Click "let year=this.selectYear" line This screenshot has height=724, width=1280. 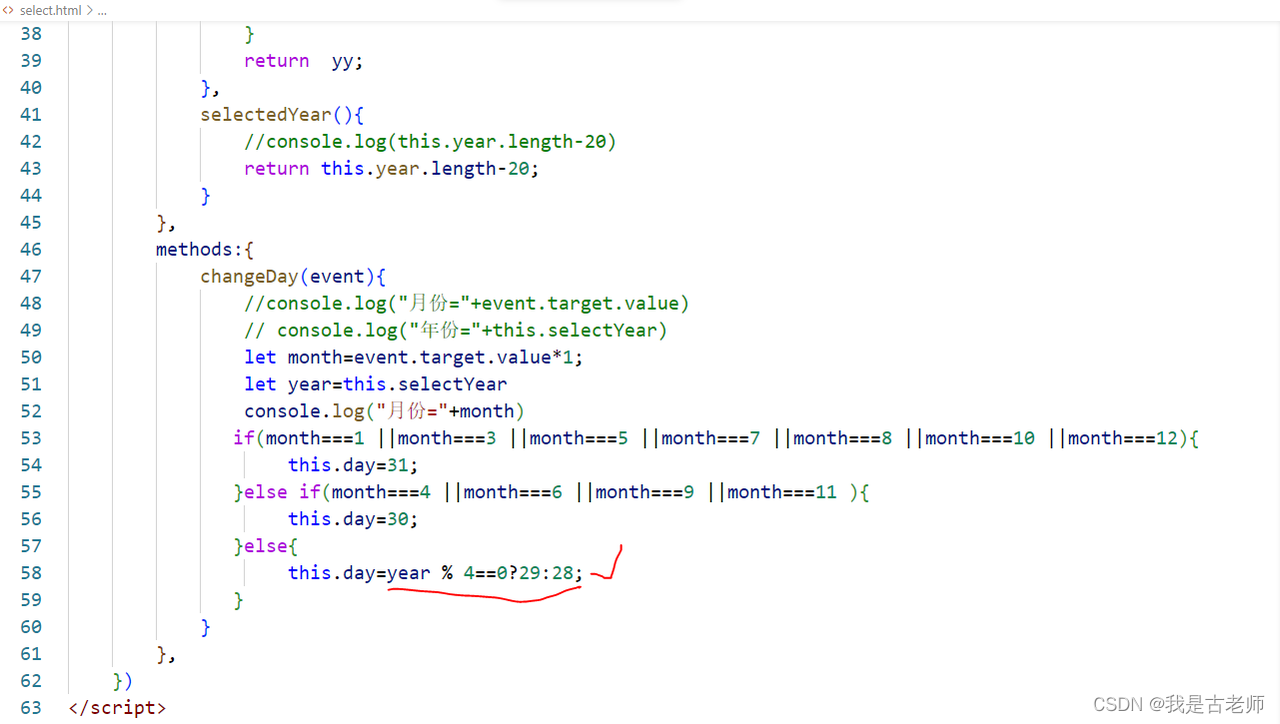click(376, 385)
